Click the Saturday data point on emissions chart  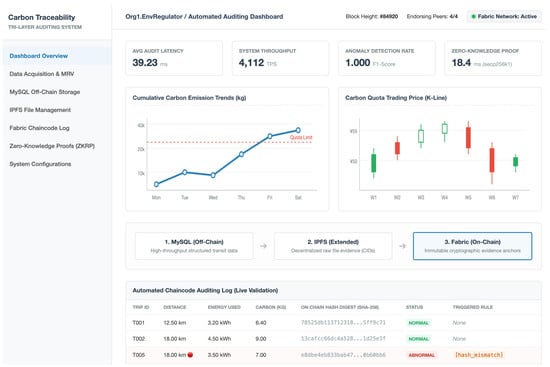click(298, 130)
